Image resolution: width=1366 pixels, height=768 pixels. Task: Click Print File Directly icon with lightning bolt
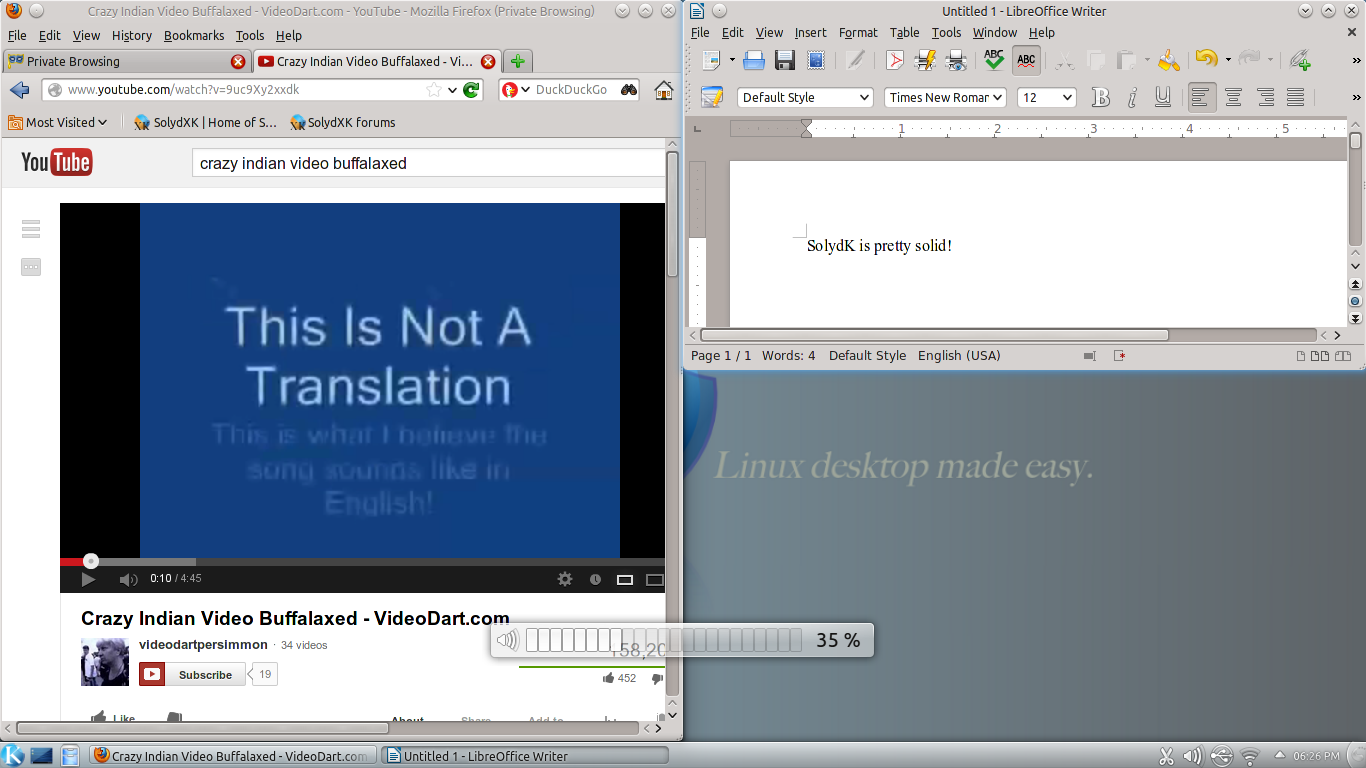point(925,61)
